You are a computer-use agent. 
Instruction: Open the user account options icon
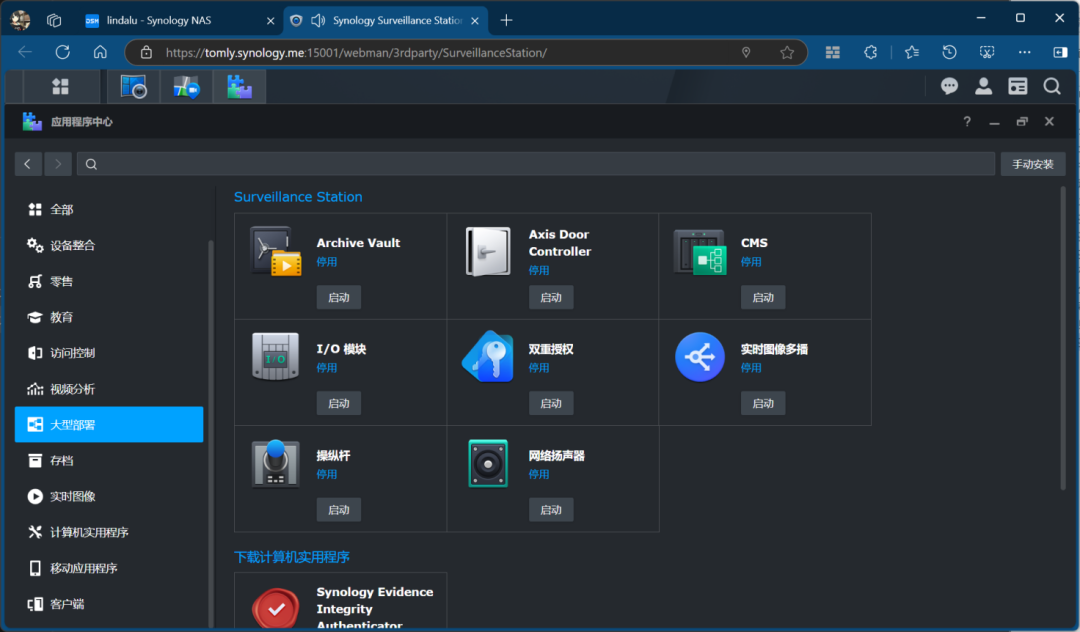pos(984,86)
